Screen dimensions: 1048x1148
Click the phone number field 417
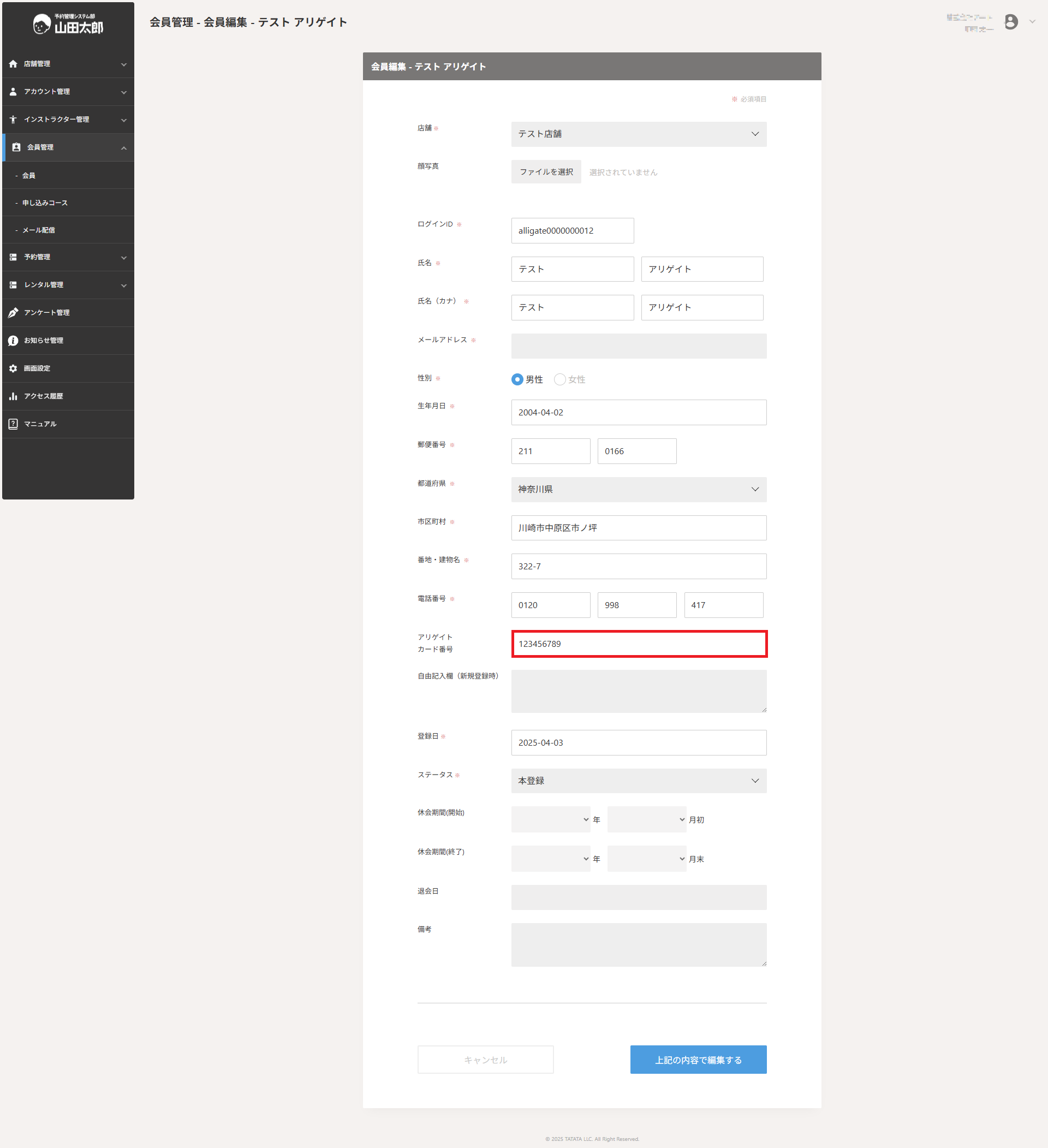[x=724, y=605]
